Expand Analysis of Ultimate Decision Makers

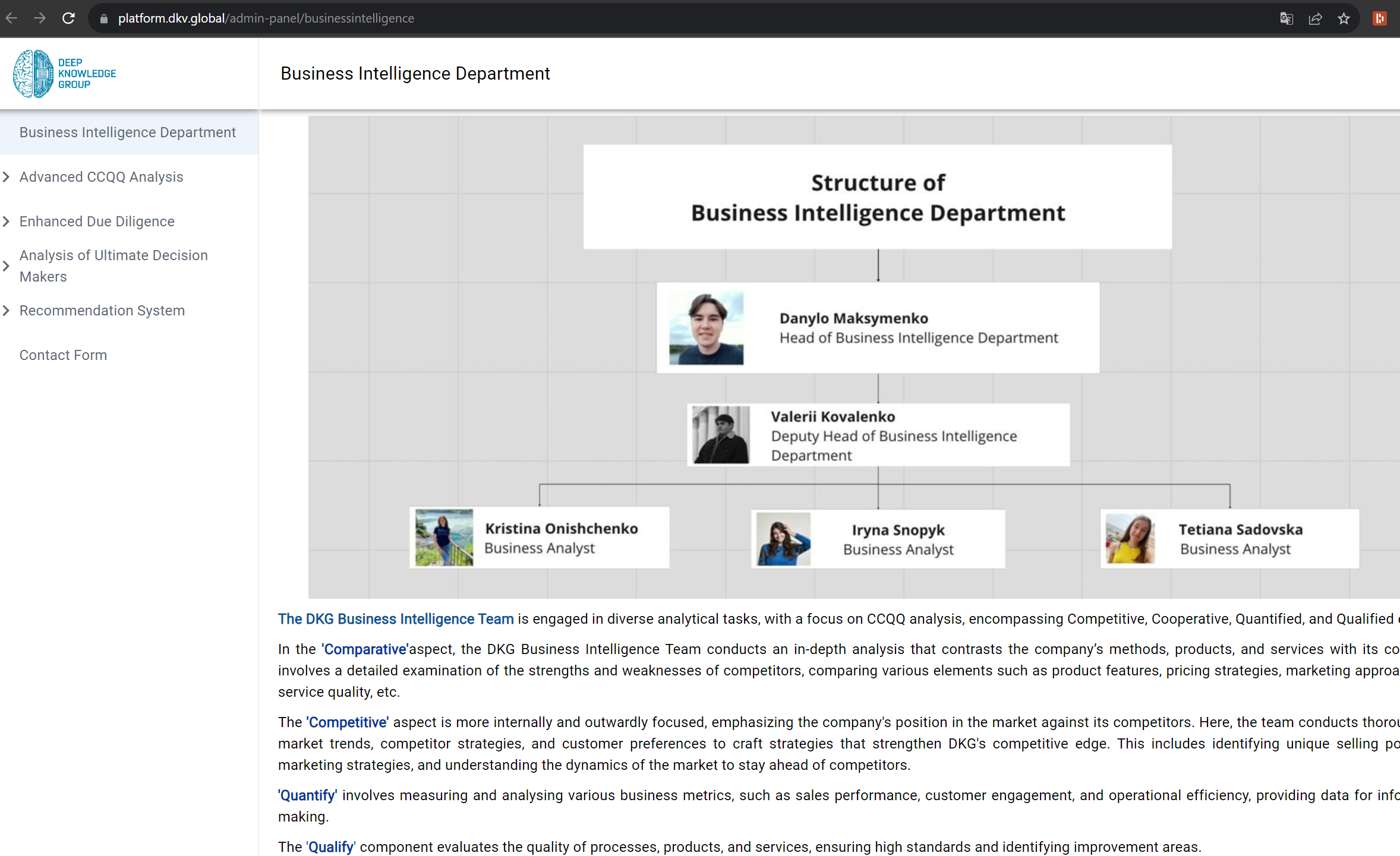tap(7, 266)
